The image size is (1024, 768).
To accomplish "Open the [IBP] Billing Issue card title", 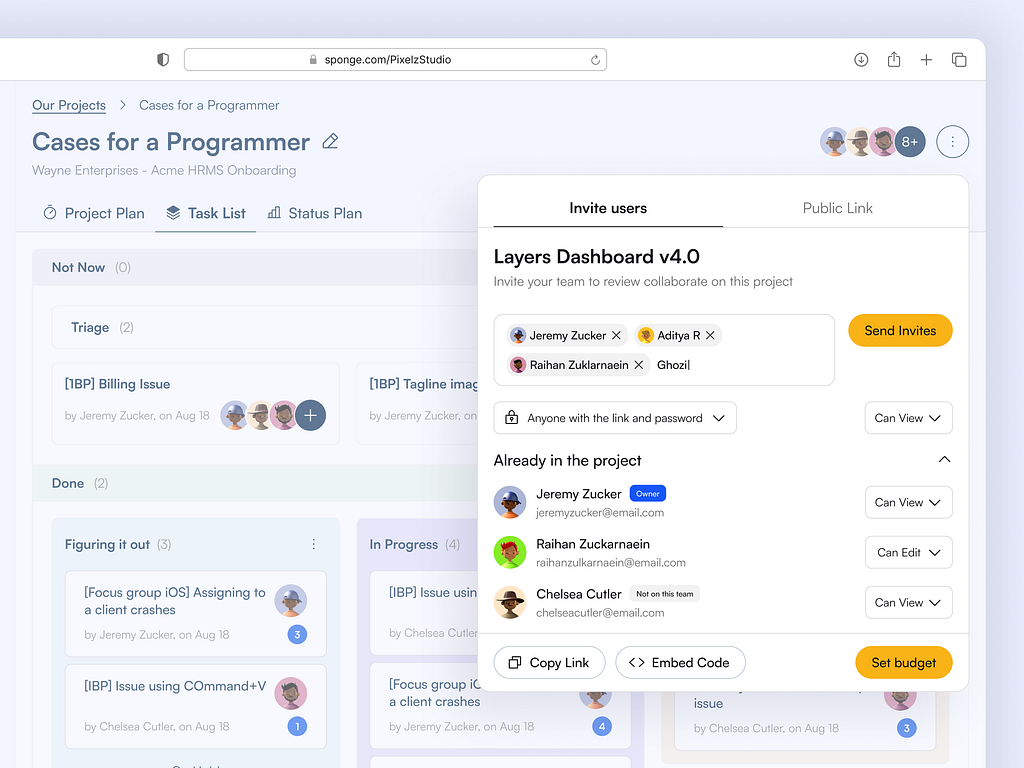I will [x=118, y=384].
